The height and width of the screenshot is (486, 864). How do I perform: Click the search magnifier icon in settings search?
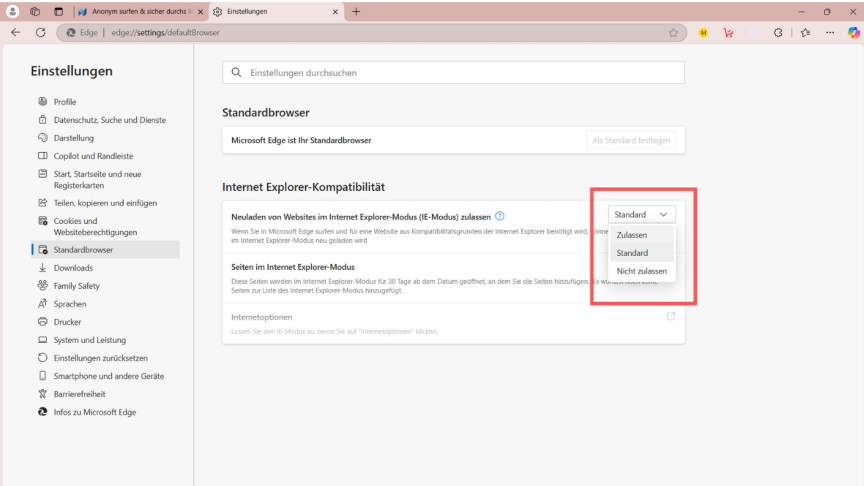point(236,73)
